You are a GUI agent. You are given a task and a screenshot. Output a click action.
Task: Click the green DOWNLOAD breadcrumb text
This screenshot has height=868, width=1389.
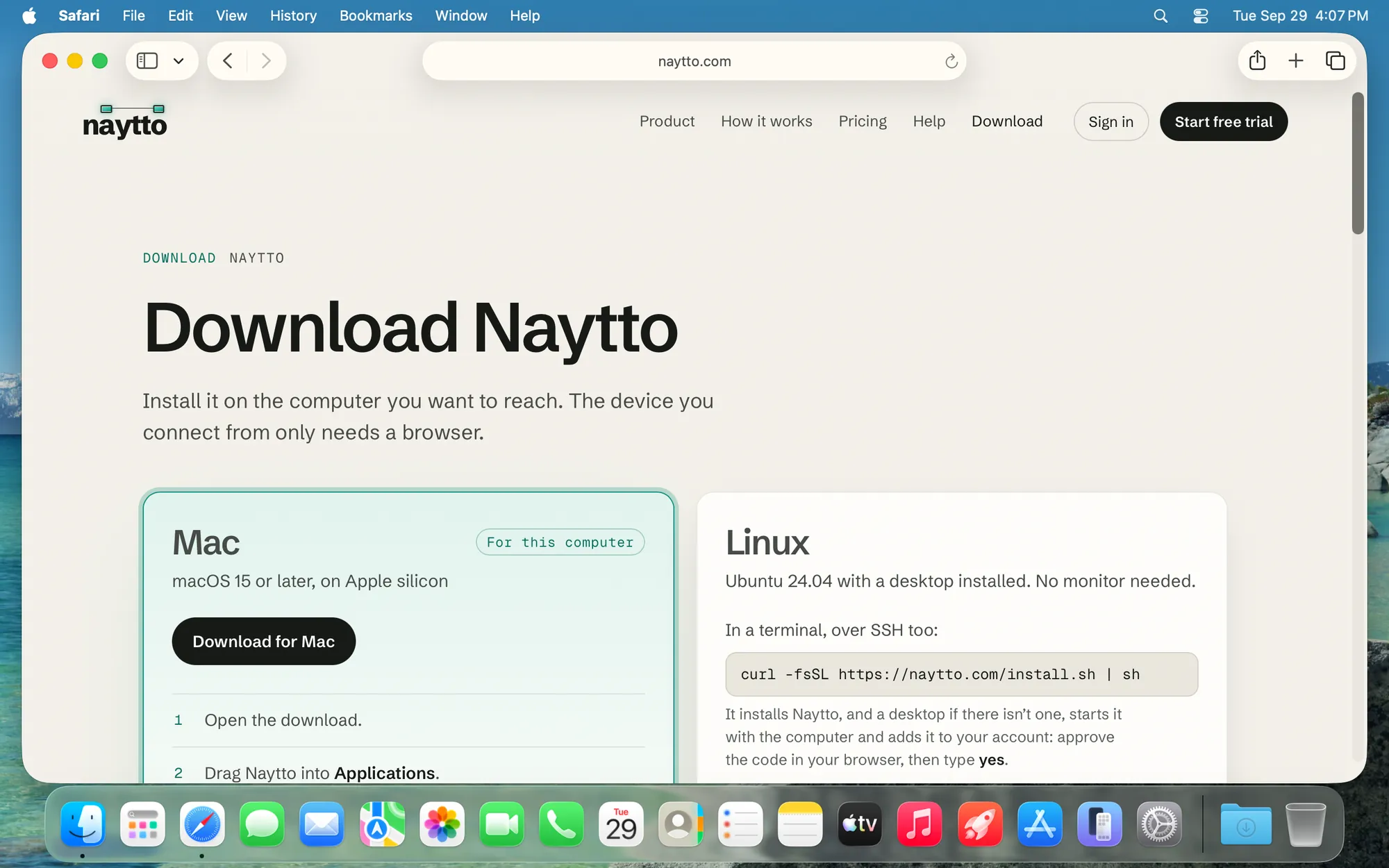point(179,258)
